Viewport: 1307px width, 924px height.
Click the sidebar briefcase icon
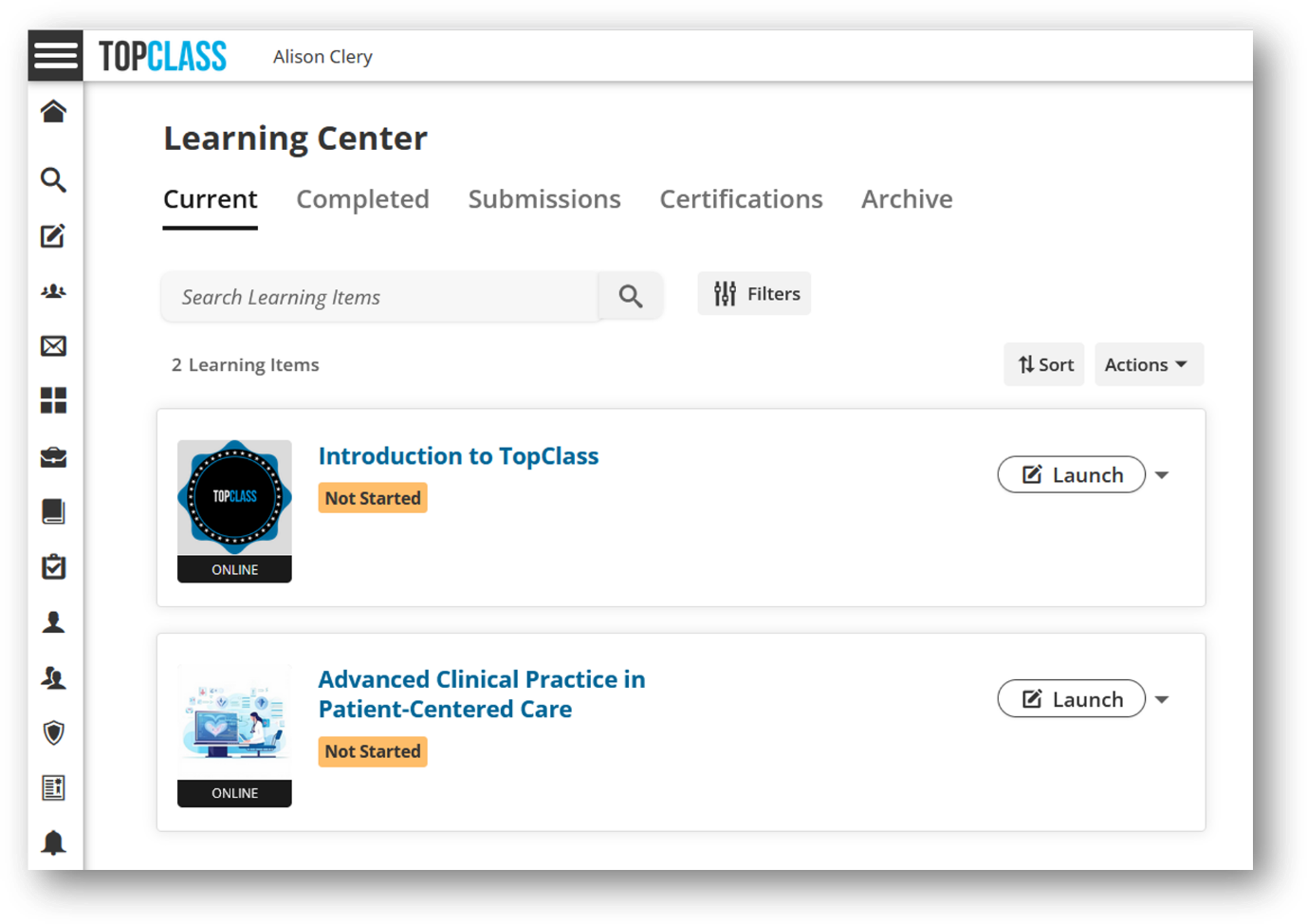pyautogui.click(x=54, y=457)
